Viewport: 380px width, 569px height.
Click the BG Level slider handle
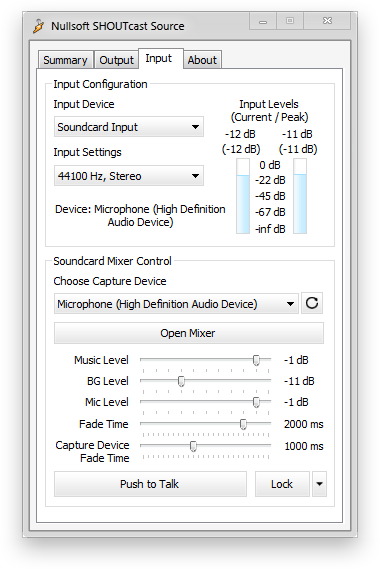181,381
